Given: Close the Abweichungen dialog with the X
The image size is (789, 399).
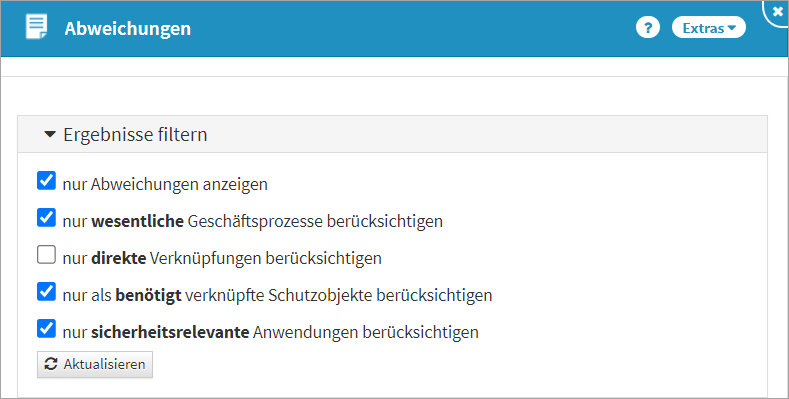Looking at the screenshot, I should [x=777, y=11].
